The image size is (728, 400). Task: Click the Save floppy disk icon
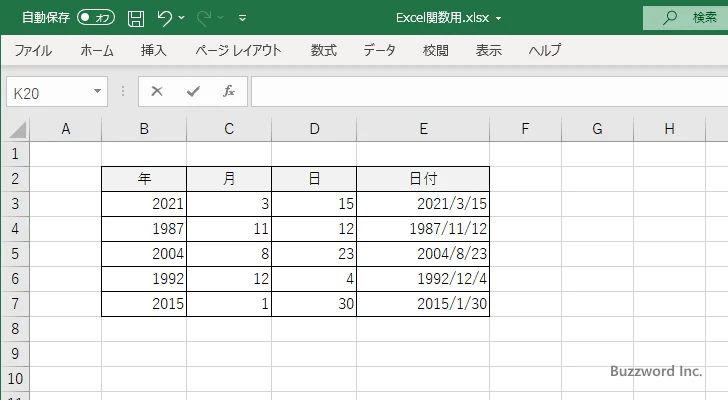click(136, 18)
